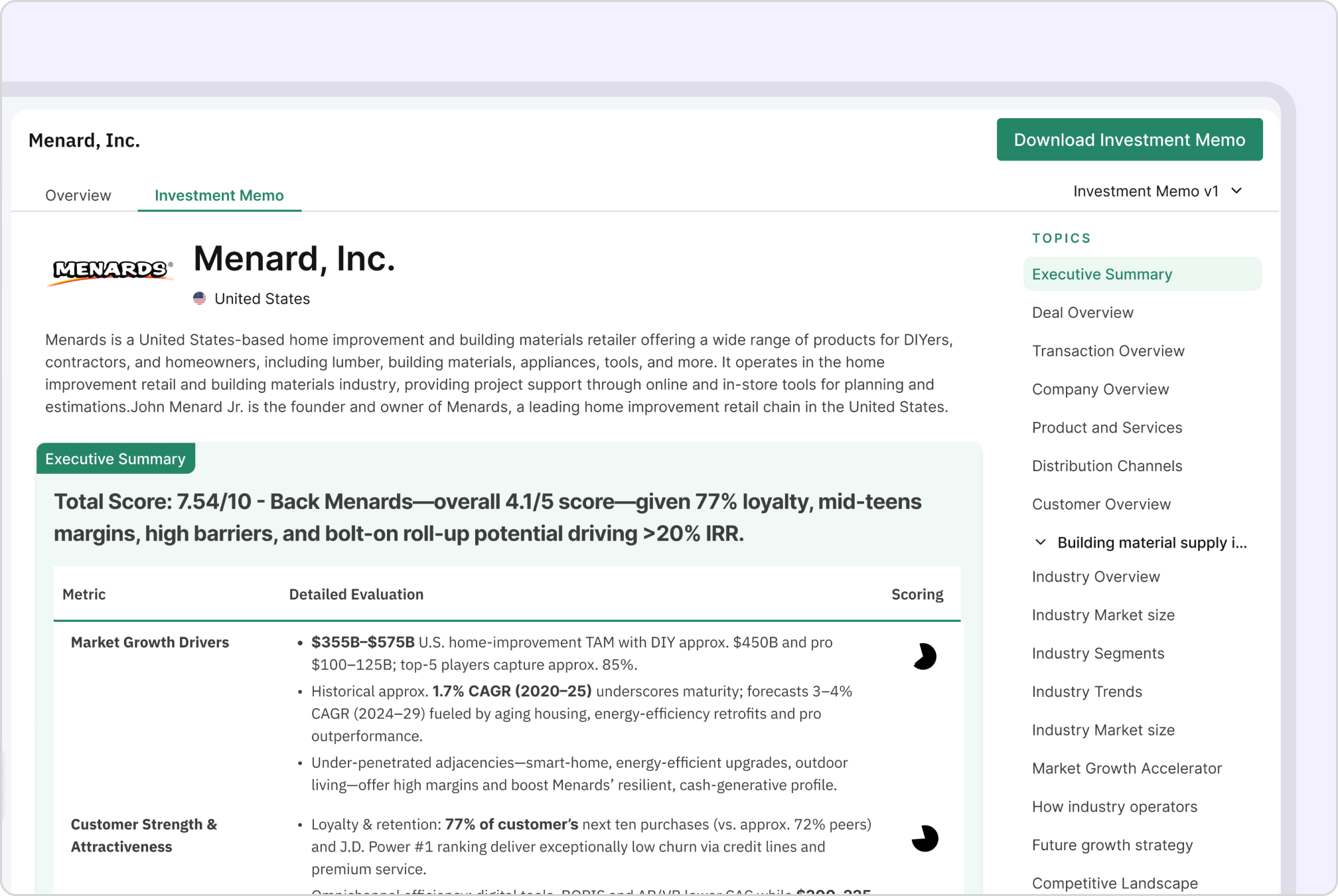Click the Executive Summary section label

coord(115,459)
